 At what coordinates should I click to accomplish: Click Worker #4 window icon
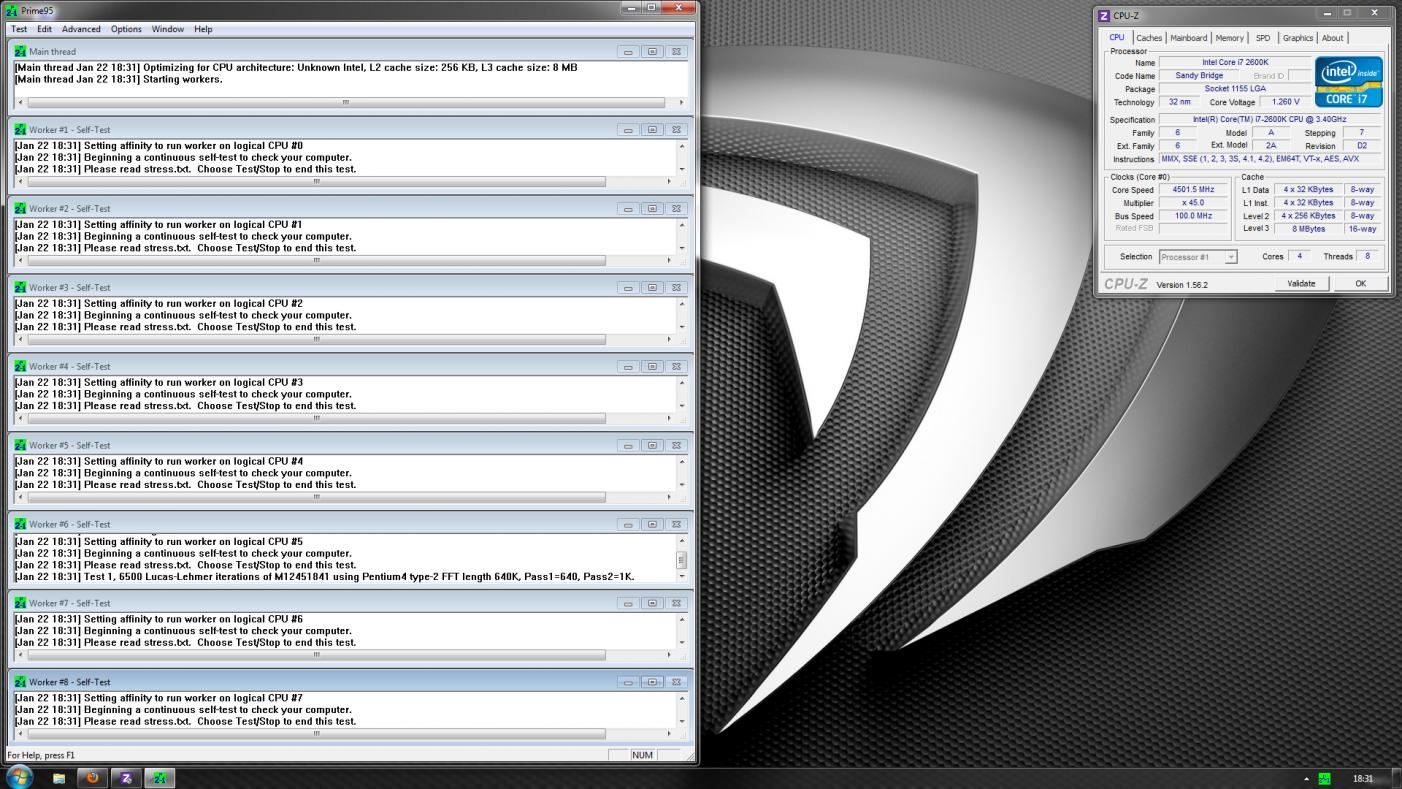pyautogui.click(x=20, y=366)
